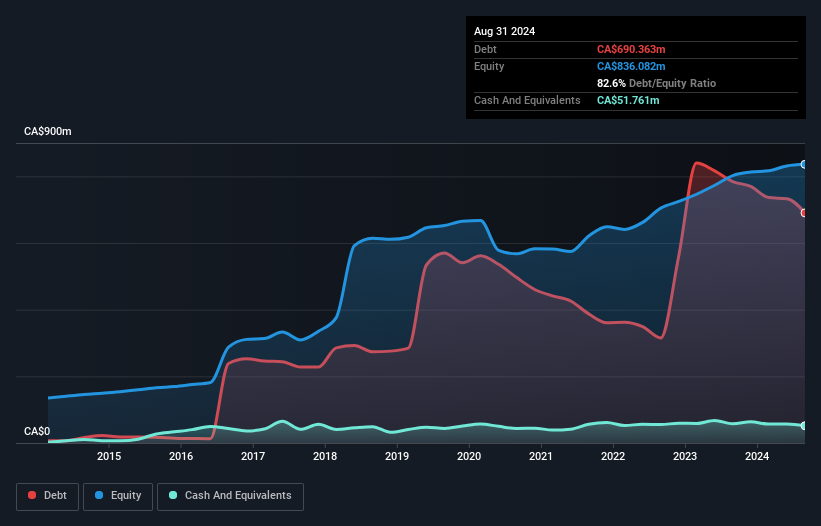Click the CA$690.363m debt value

[x=631, y=49]
